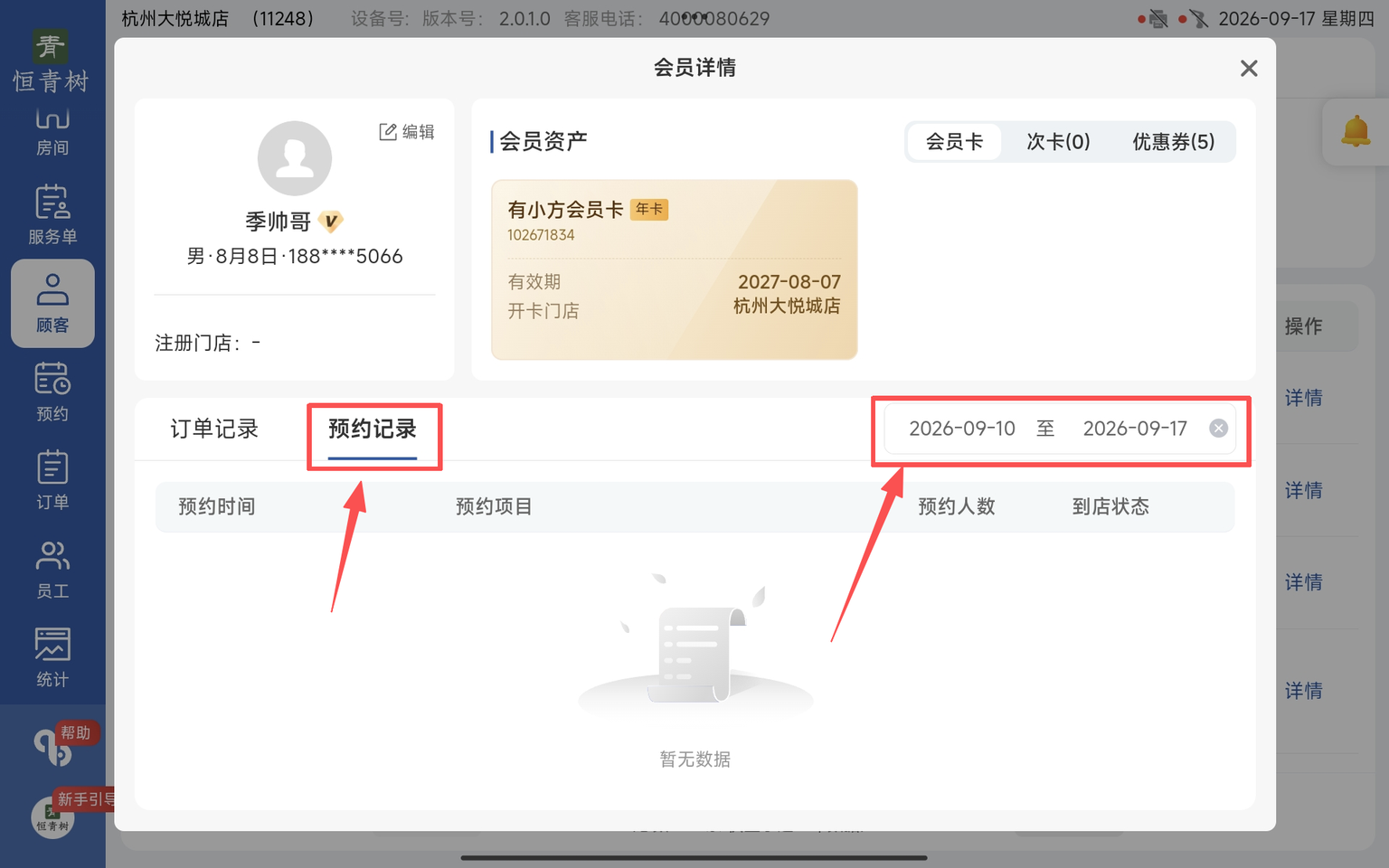Click the 年卡 tag on the member card

click(x=649, y=210)
